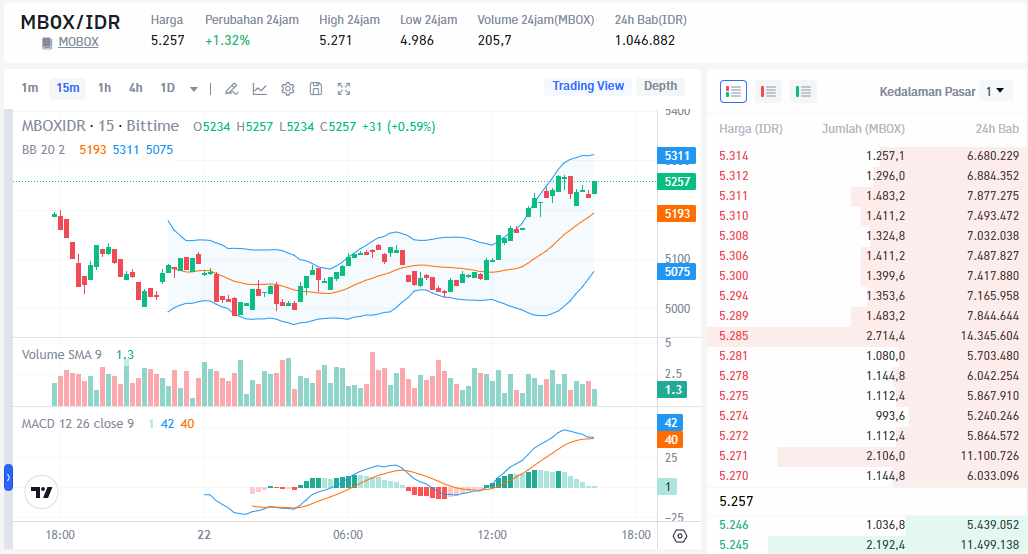The width and height of the screenshot is (1028, 554).
Task: Click the MOBOX coin info icon
Action: pyautogui.click(x=47, y=43)
